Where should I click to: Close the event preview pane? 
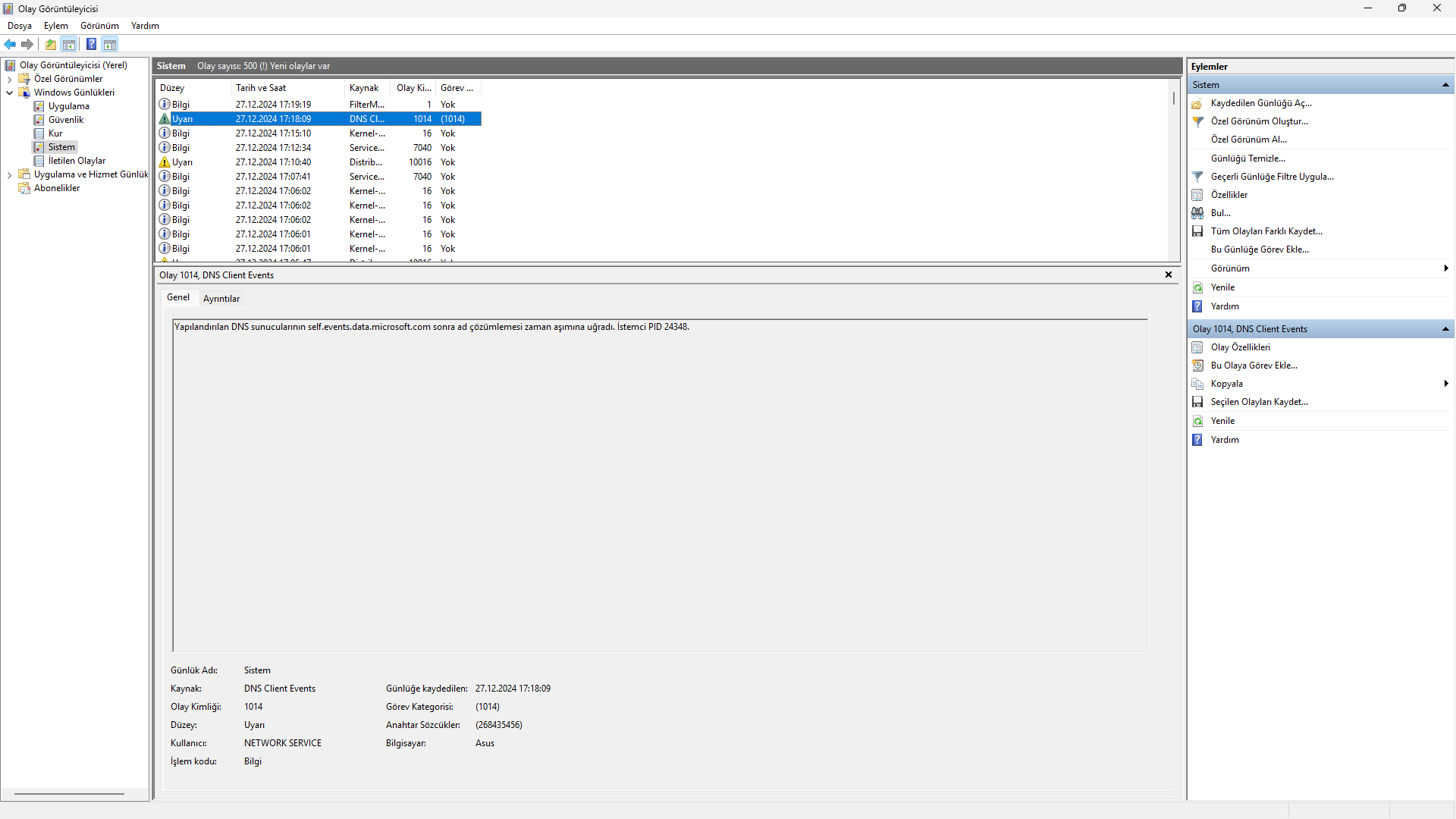point(1169,275)
